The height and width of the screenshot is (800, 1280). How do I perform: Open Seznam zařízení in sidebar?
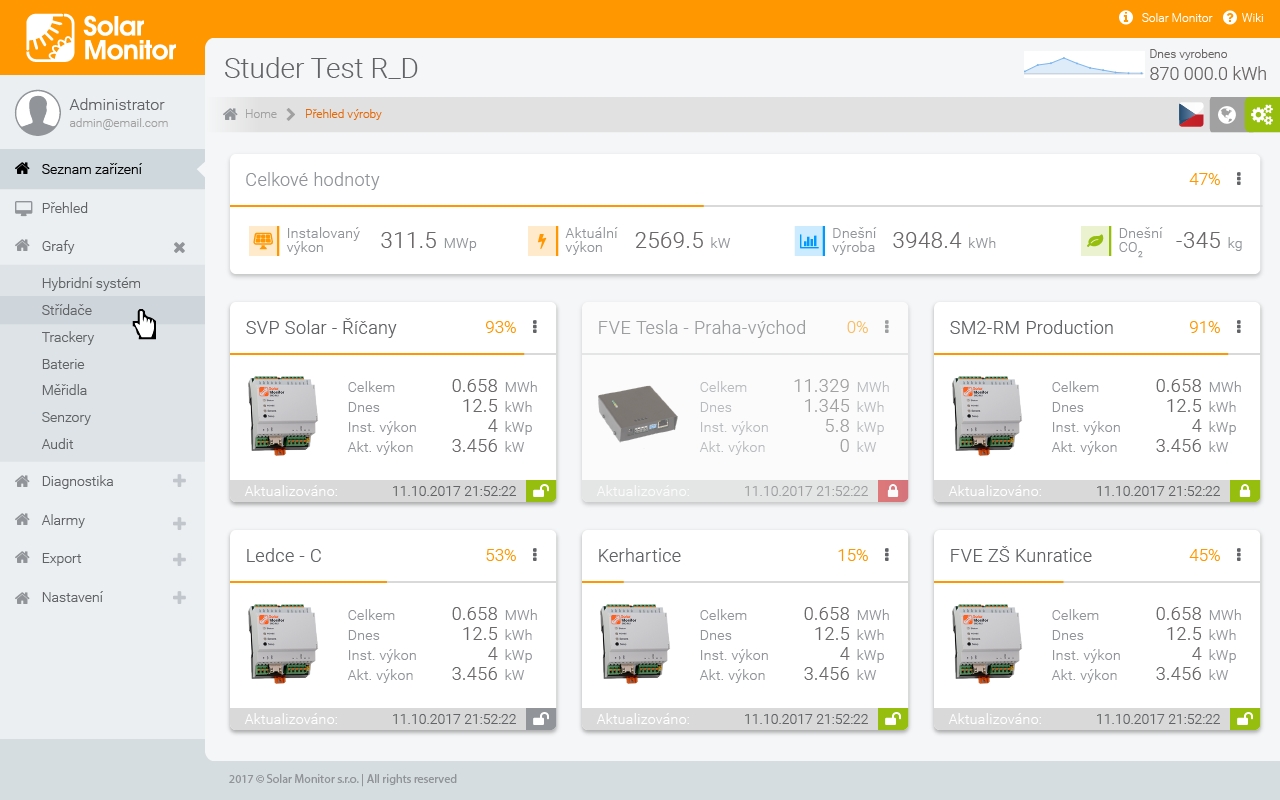click(91, 169)
